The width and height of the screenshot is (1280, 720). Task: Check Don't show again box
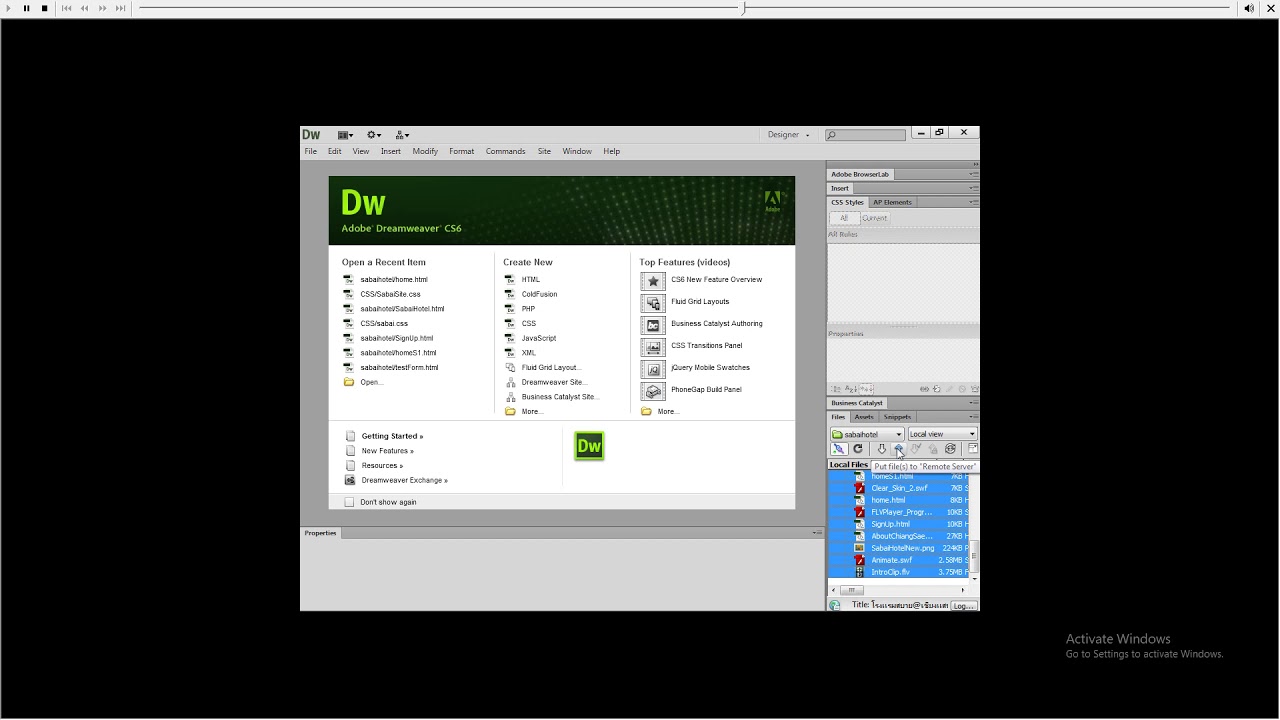tap(349, 502)
